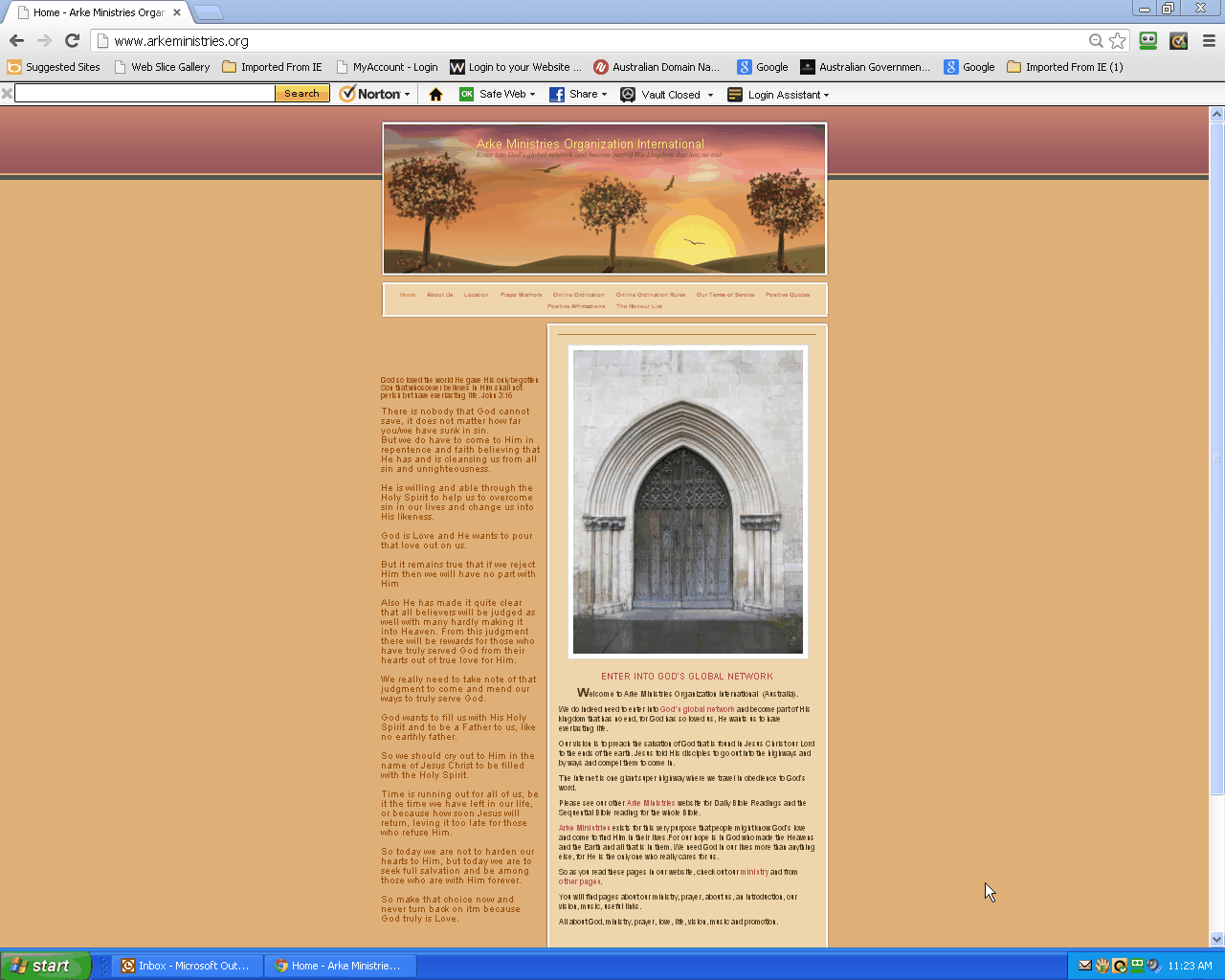The image size is (1225, 980).
Task: Open the Windows start button
Action: (45, 966)
